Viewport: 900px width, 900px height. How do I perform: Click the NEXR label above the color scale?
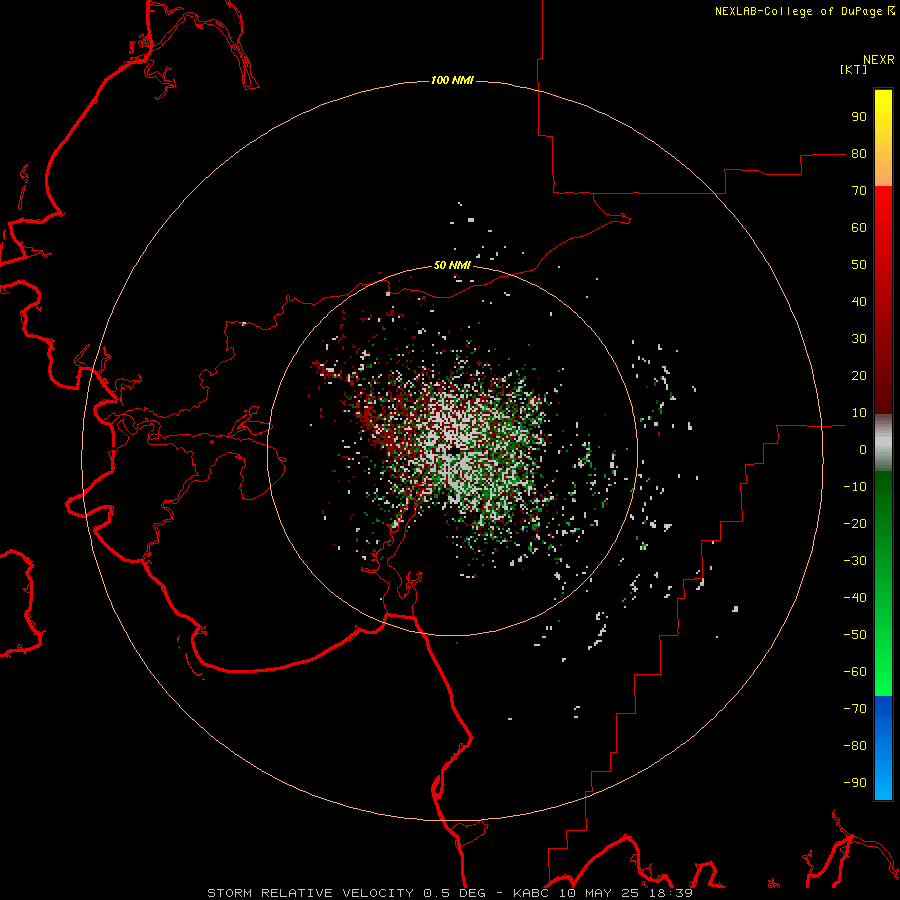click(879, 60)
